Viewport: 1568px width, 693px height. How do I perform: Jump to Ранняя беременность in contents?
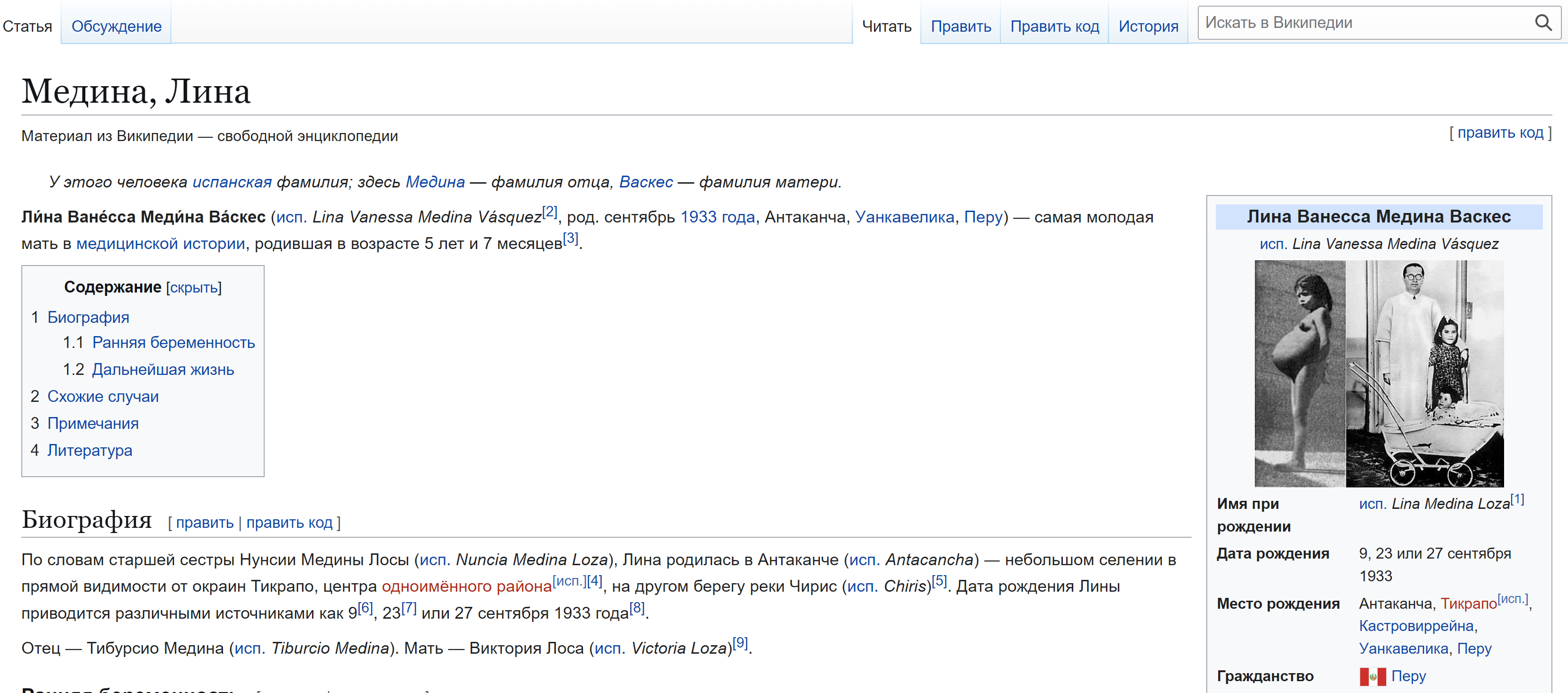click(x=173, y=343)
